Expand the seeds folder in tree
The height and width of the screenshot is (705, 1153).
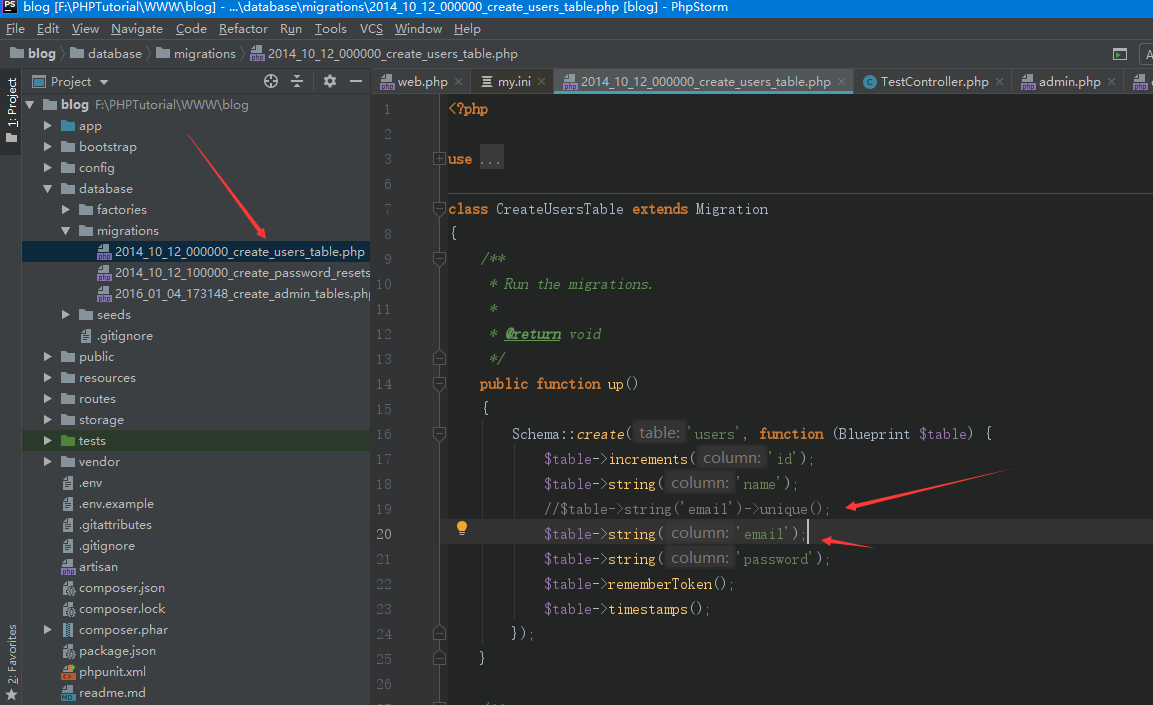(66, 315)
